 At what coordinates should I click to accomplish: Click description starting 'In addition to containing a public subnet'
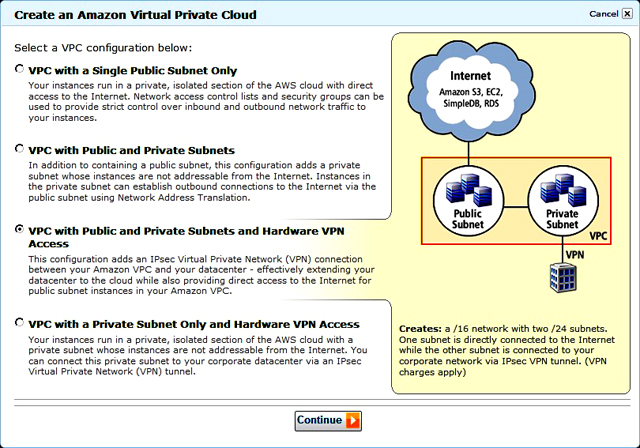(202, 182)
